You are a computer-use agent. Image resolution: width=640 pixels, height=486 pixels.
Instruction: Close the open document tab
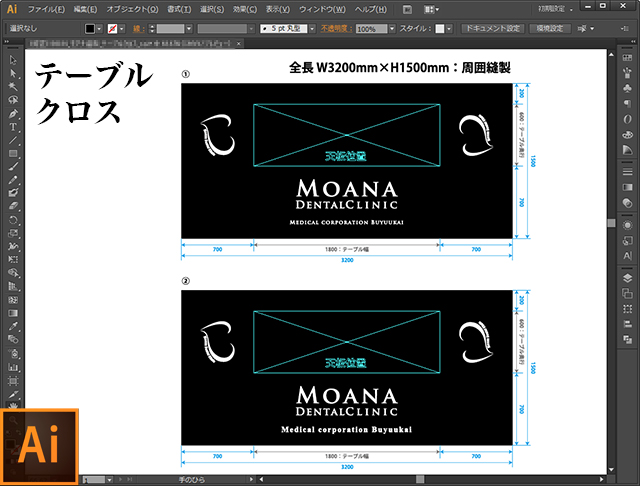[x=239, y=43]
